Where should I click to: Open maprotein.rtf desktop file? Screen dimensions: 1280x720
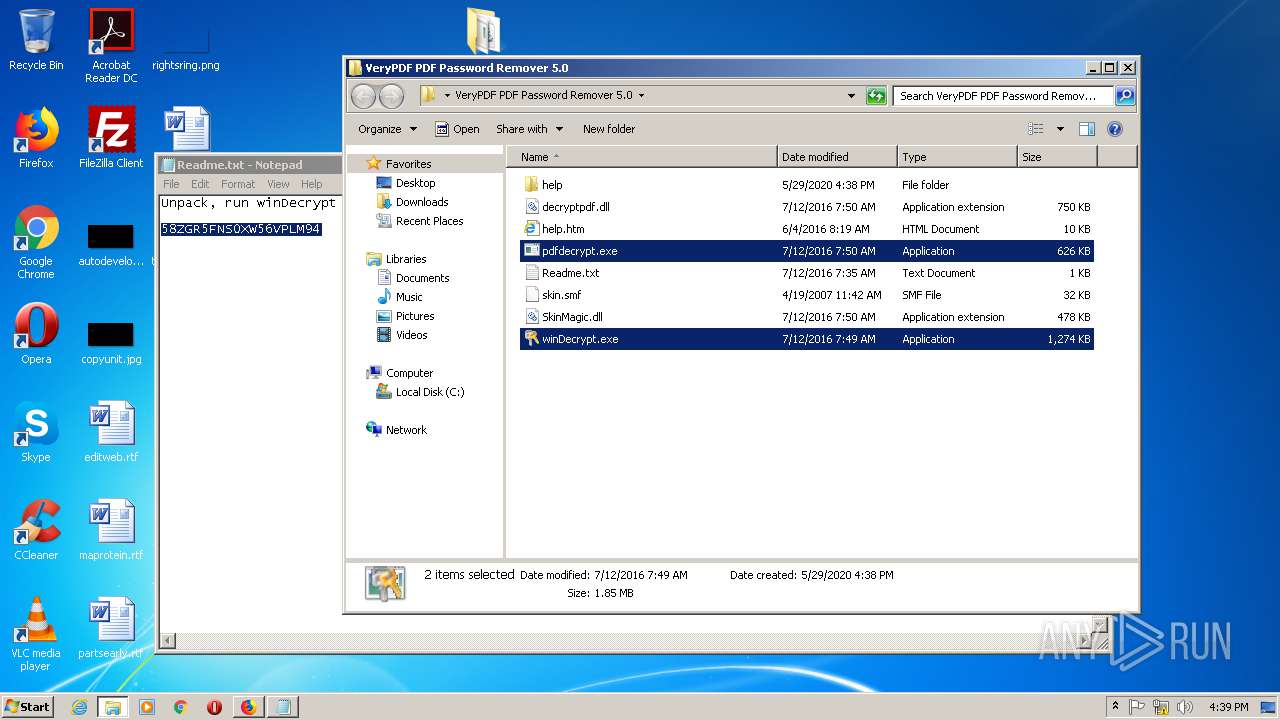(111, 530)
